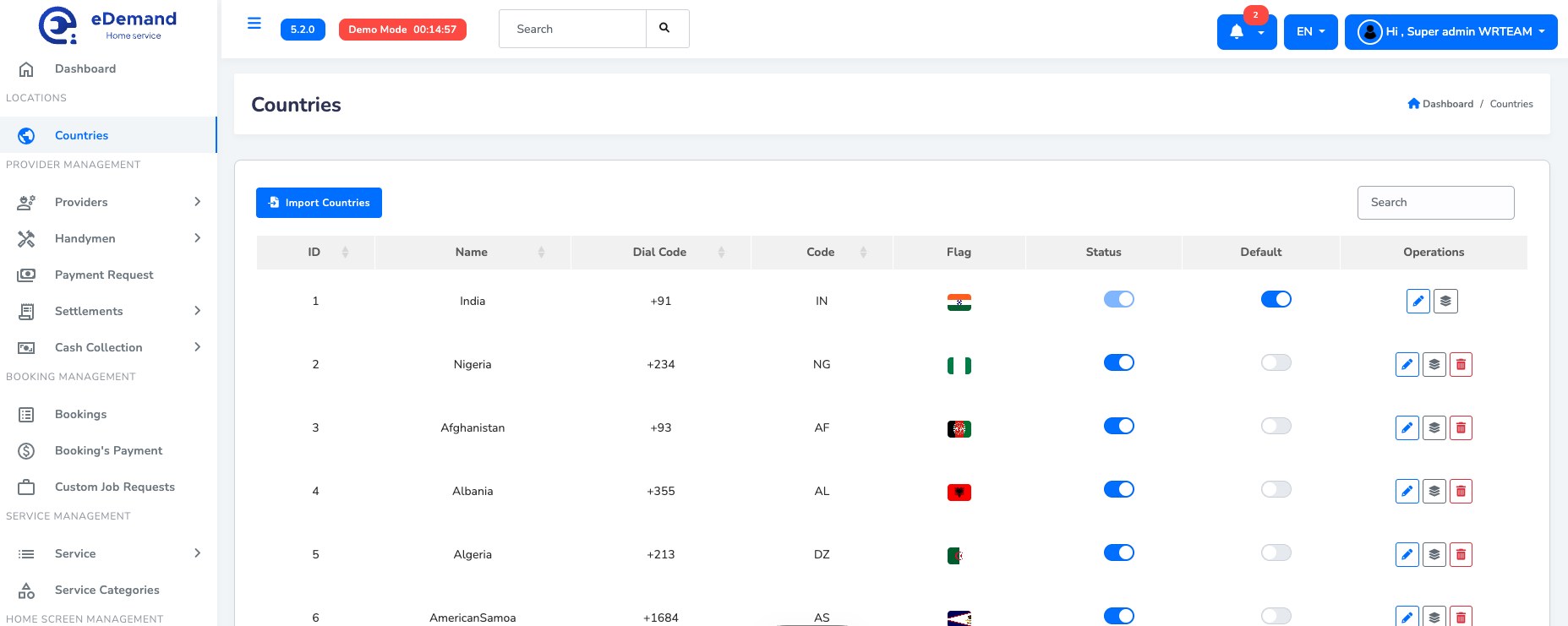Open the Super admin WRTEAM user menu
Image resolution: width=1568 pixels, height=626 pixels.
click(1451, 32)
